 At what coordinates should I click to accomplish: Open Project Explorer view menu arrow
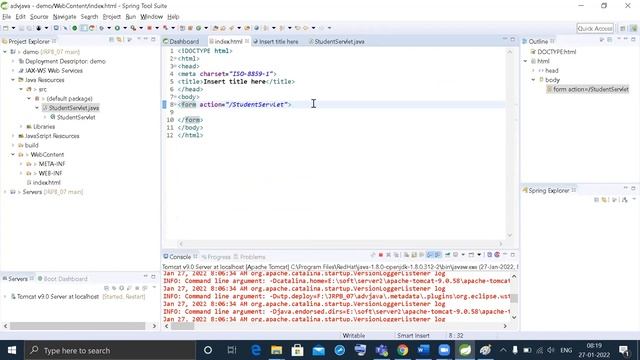pos(139,39)
